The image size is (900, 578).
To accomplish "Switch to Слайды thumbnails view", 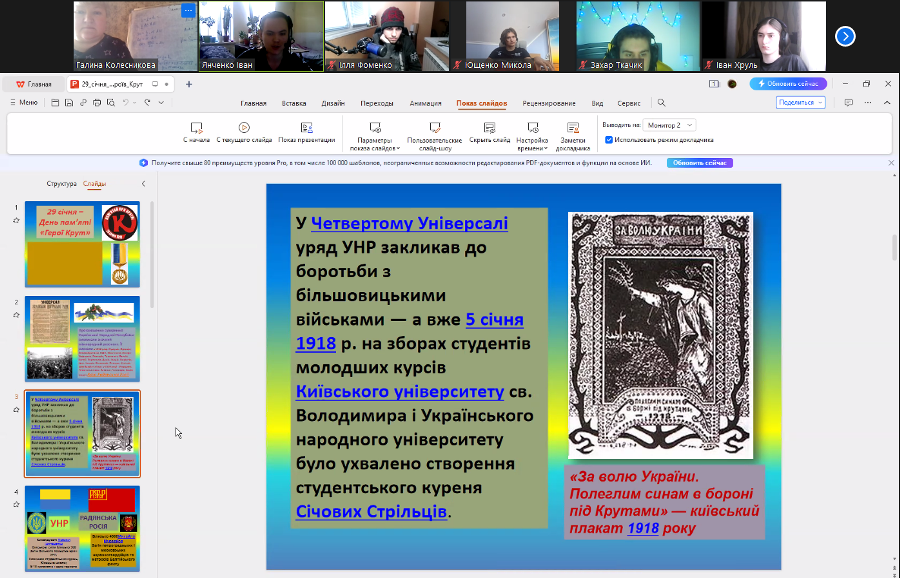I will [x=94, y=184].
